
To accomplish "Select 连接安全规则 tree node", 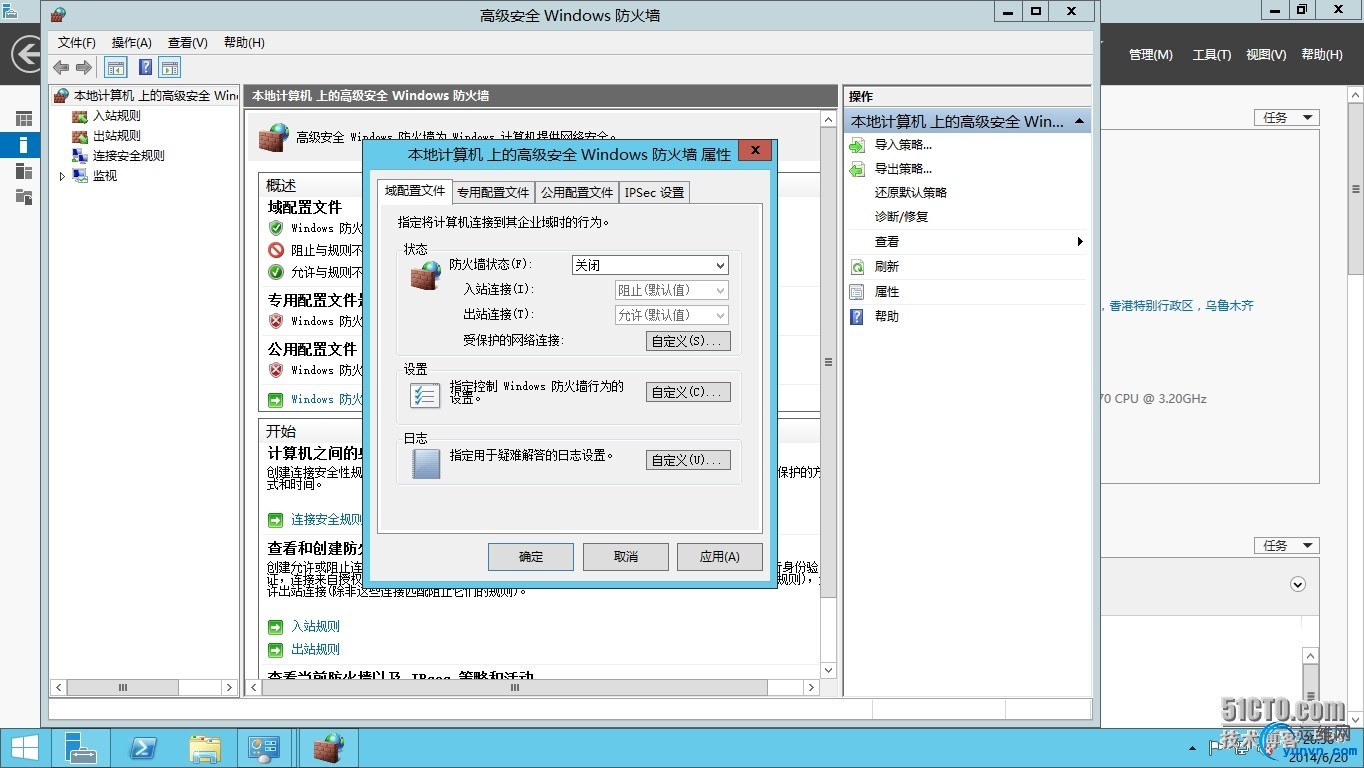I will click(x=129, y=155).
